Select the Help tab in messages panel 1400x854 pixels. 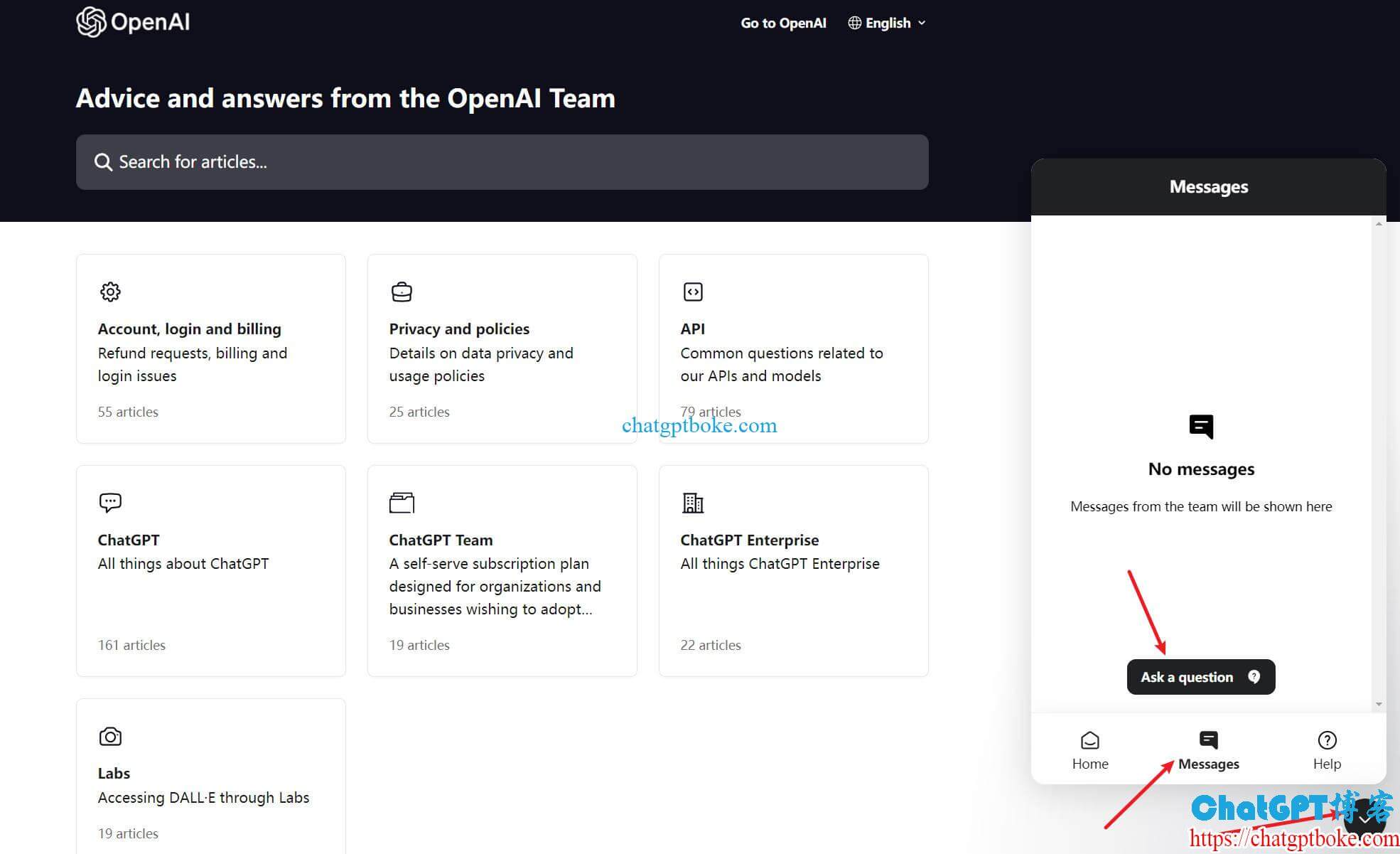click(1326, 750)
